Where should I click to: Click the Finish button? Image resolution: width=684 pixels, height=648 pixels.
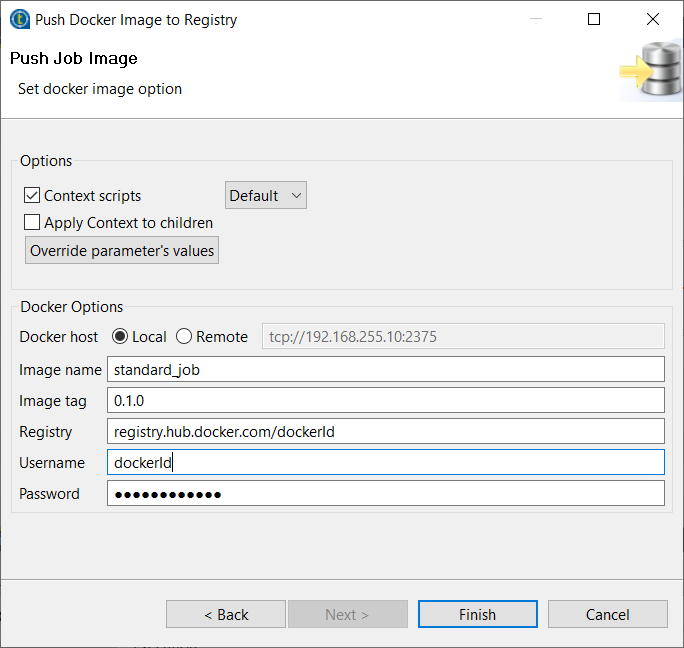pyautogui.click(x=477, y=614)
